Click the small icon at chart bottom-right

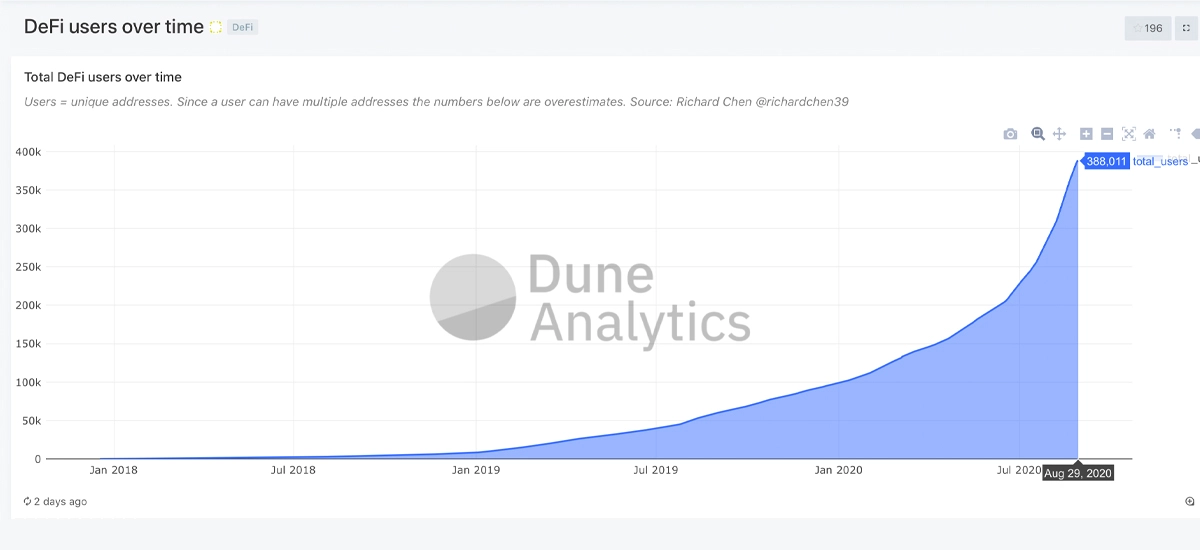pos(1188,501)
